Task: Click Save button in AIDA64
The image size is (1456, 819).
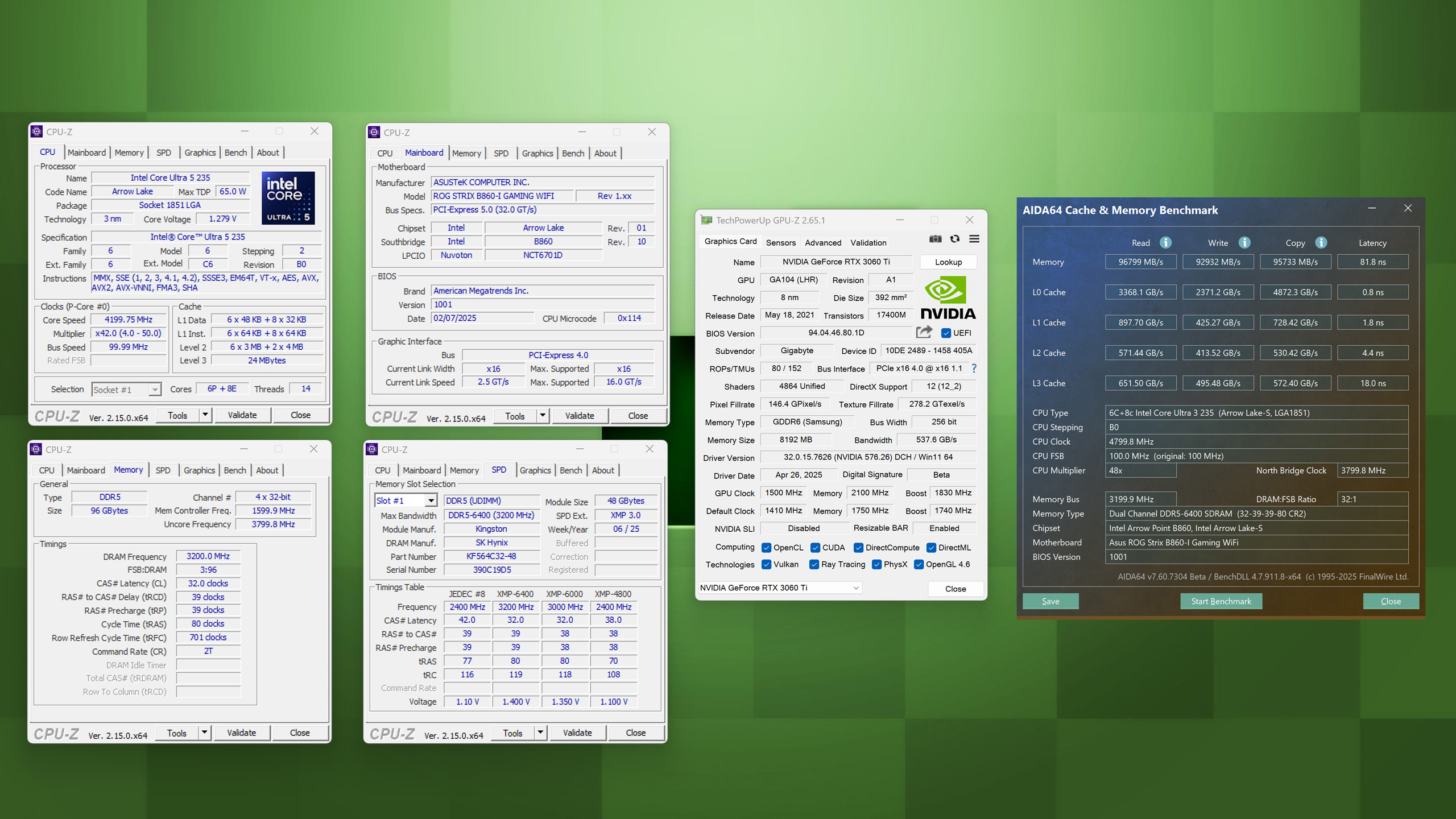Action: [x=1050, y=601]
